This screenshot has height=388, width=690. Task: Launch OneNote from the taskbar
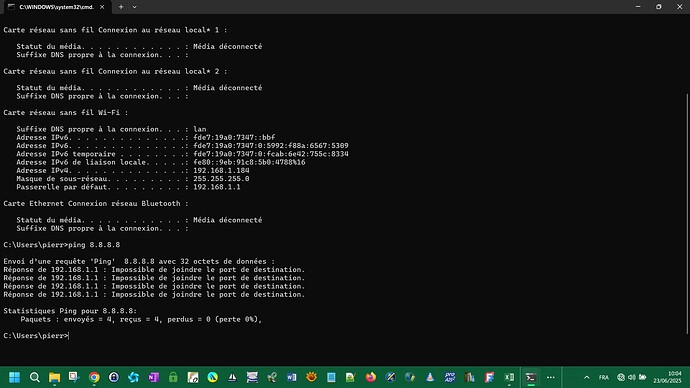click(x=153, y=377)
